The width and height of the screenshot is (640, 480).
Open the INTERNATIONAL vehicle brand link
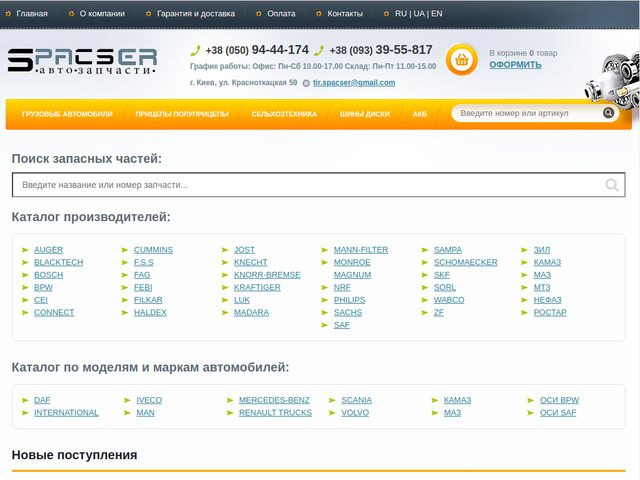66,413
